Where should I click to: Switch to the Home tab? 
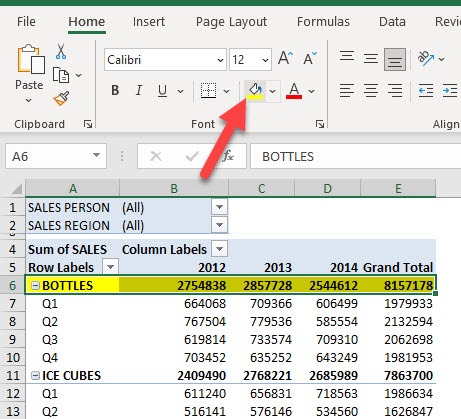pyautogui.click(x=87, y=22)
